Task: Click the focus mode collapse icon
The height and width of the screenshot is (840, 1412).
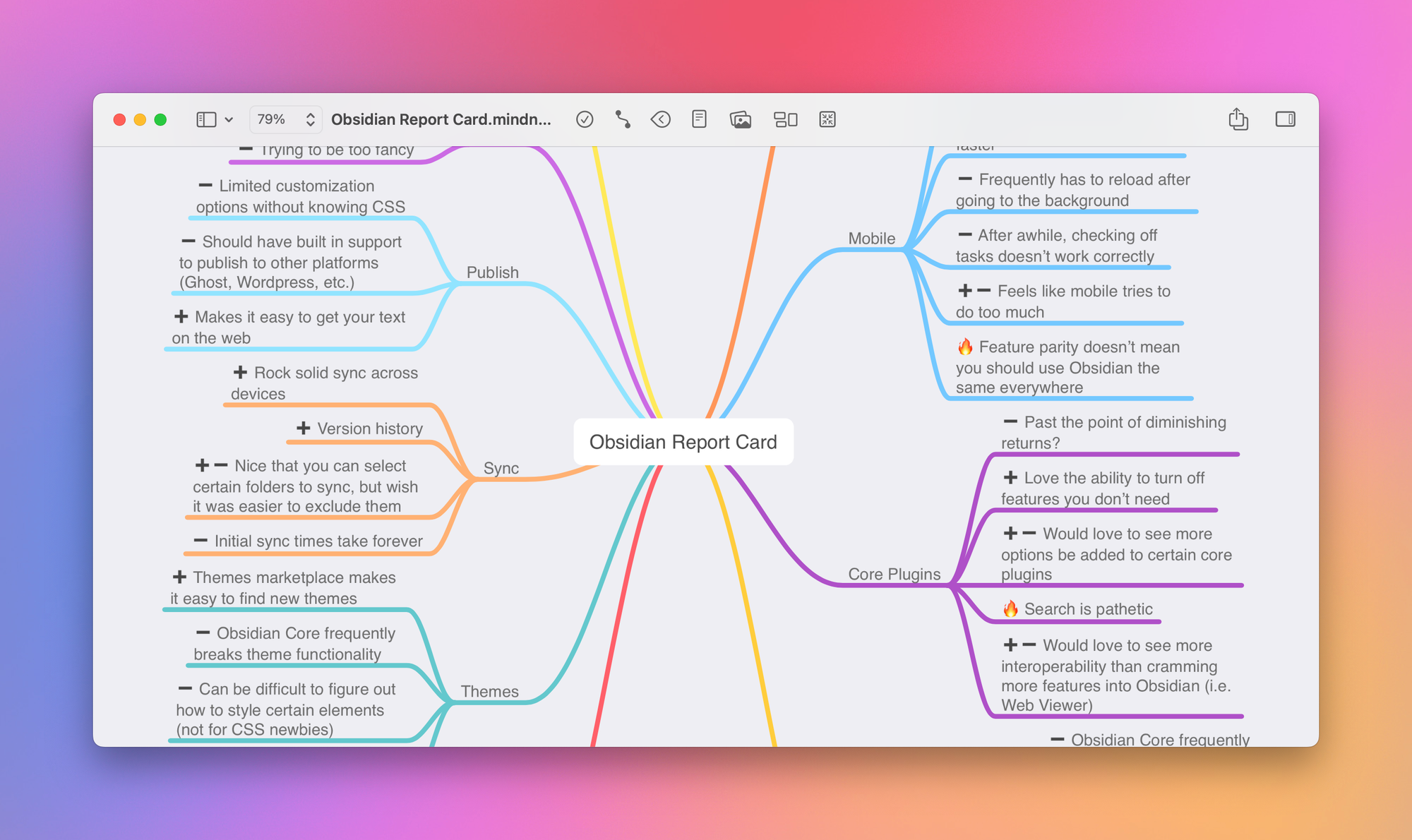Action: (827, 119)
